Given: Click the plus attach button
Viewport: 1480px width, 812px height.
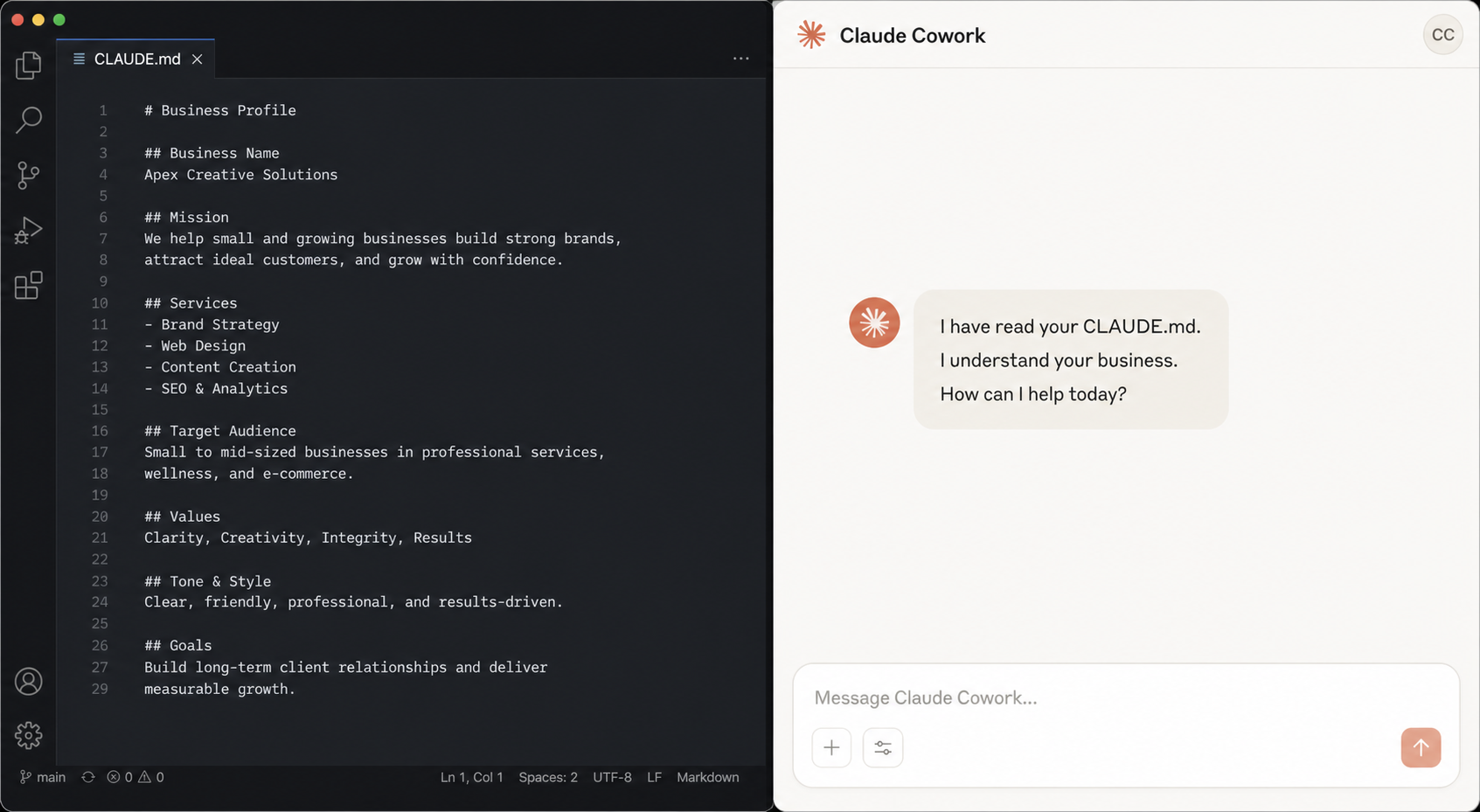Looking at the screenshot, I should (x=831, y=747).
